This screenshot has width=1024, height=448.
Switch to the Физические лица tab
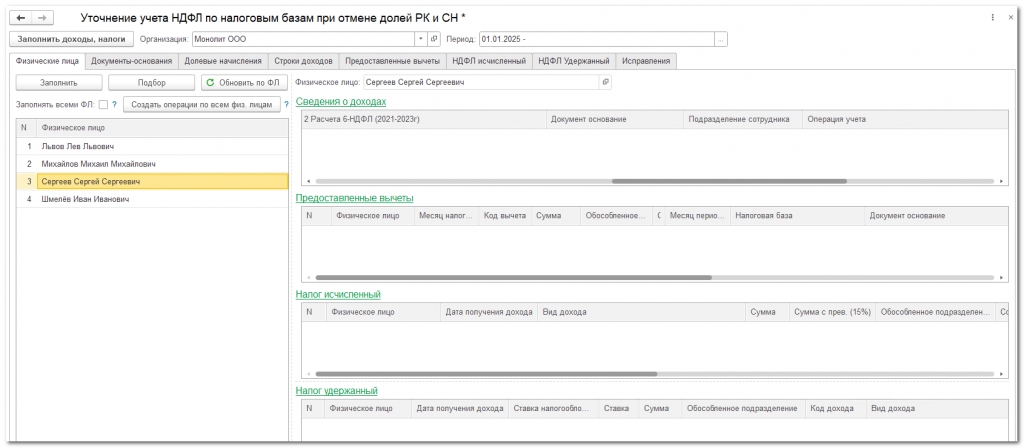coord(48,61)
